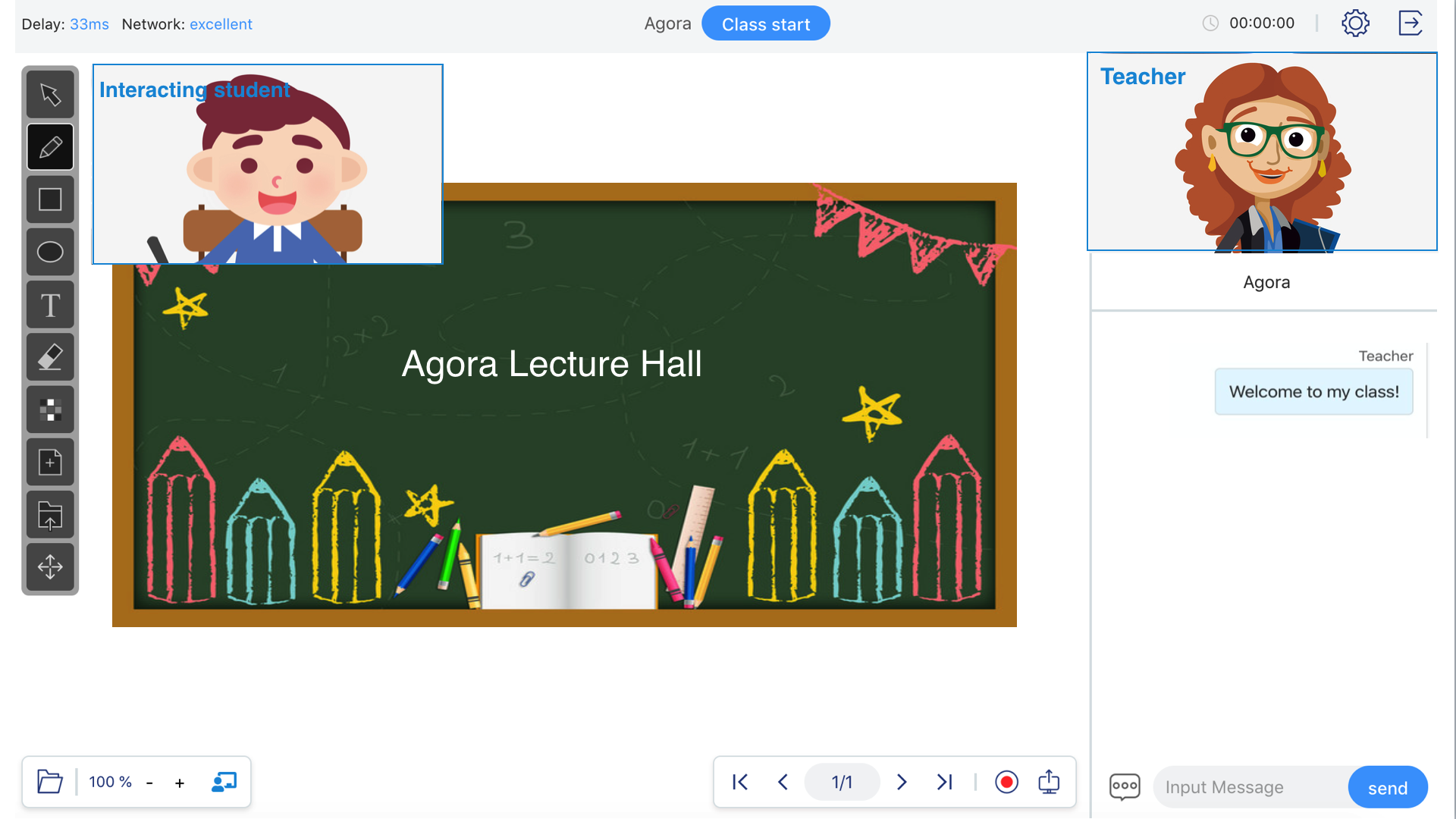Start screen sharing

coord(1049,781)
